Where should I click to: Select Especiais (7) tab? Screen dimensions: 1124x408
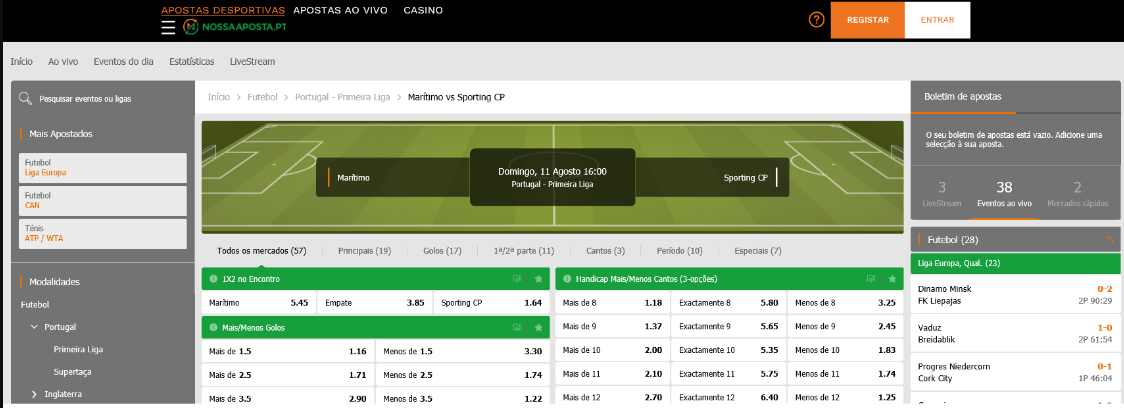758,251
